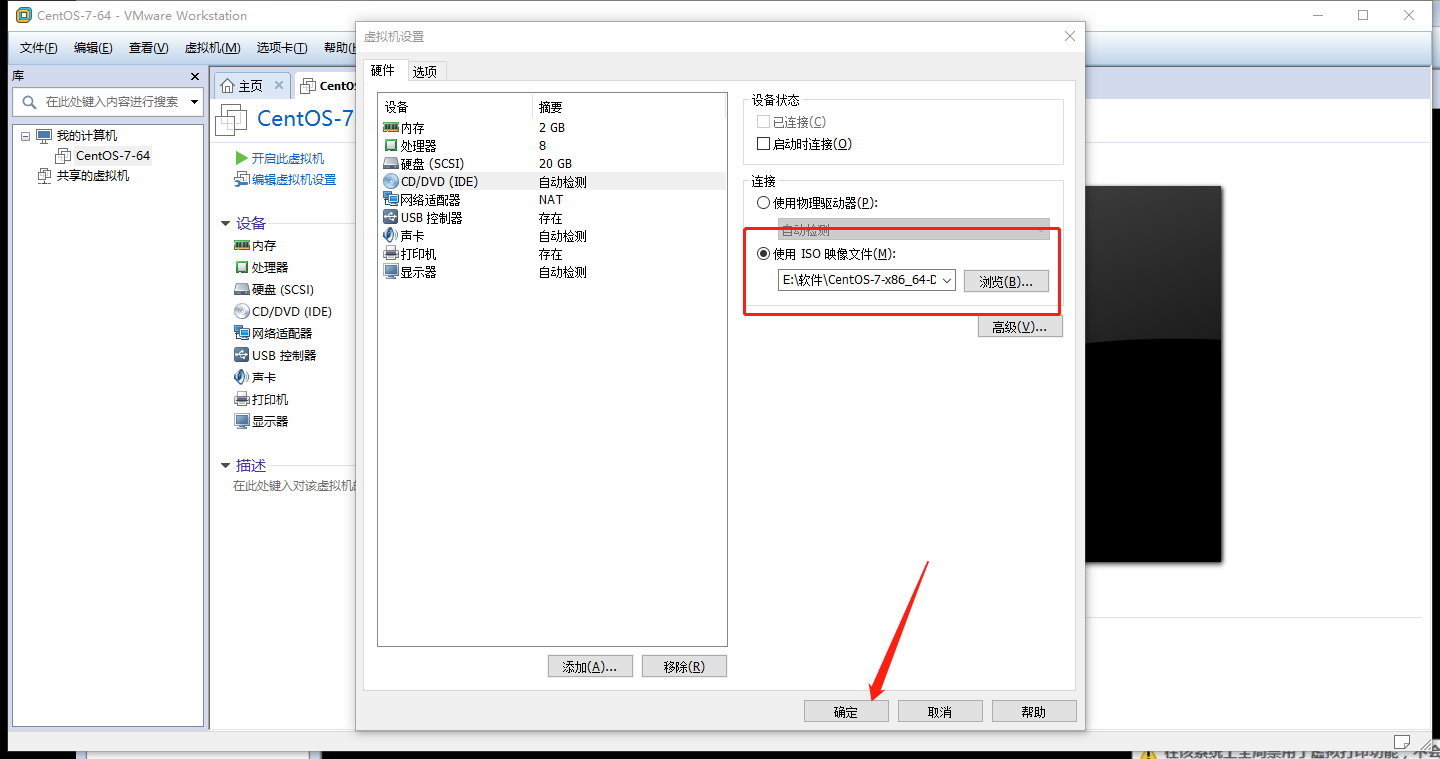Screen dimensions: 1440x759
Task: Open the 编辑(E) menu
Action: [x=93, y=48]
